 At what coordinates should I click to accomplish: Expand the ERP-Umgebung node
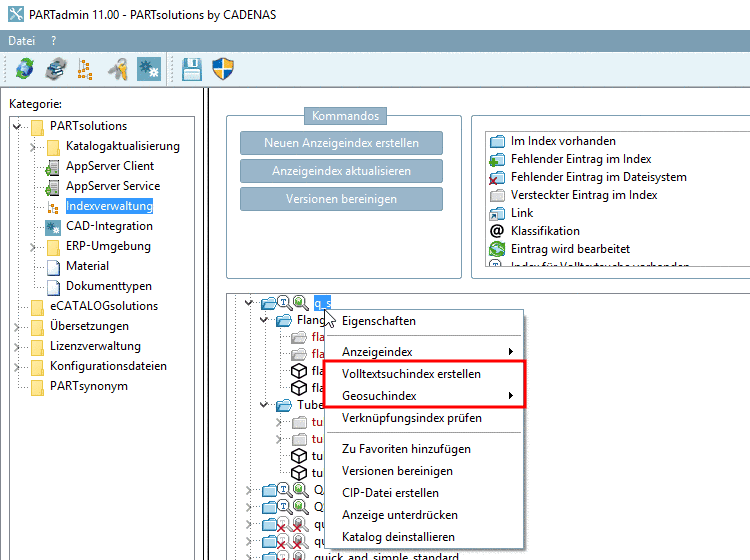click(33, 247)
